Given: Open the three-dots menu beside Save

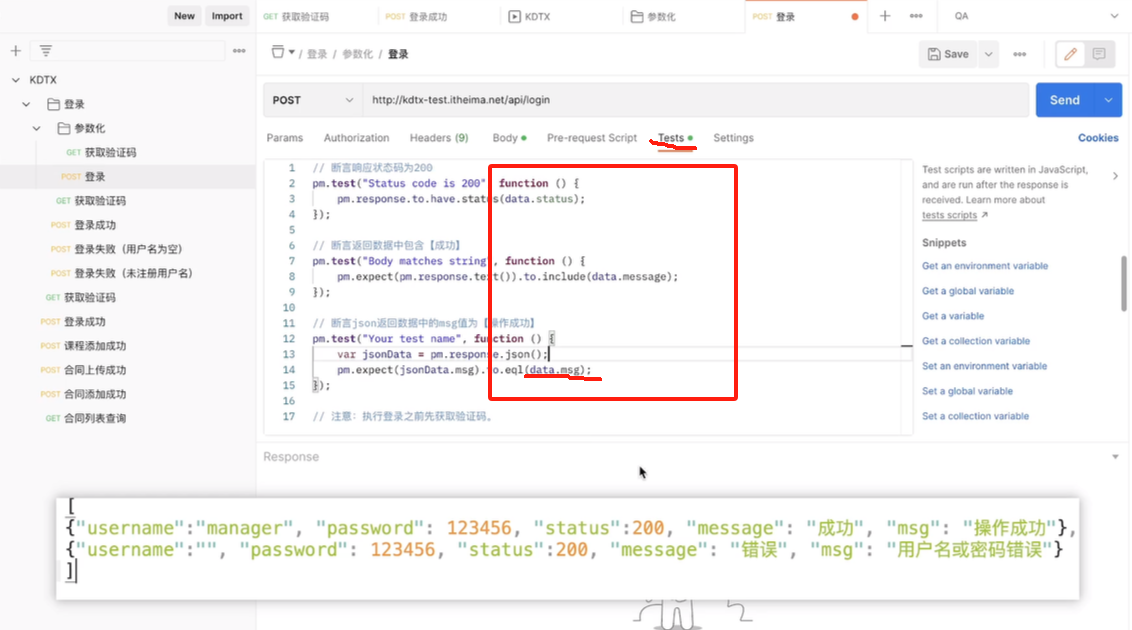Looking at the screenshot, I should (1019, 54).
